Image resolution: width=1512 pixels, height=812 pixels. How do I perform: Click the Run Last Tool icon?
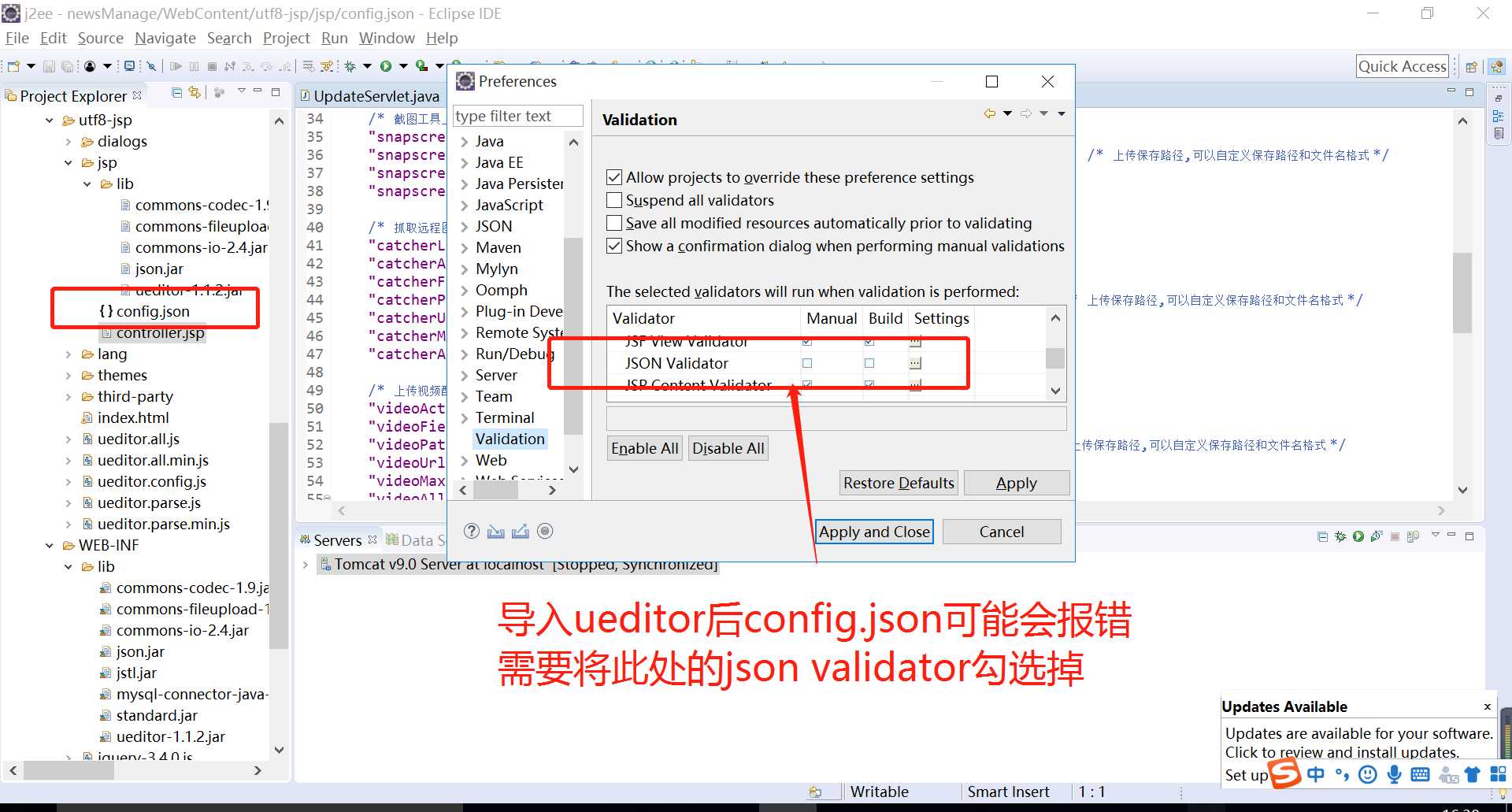(x=422, y=66)
